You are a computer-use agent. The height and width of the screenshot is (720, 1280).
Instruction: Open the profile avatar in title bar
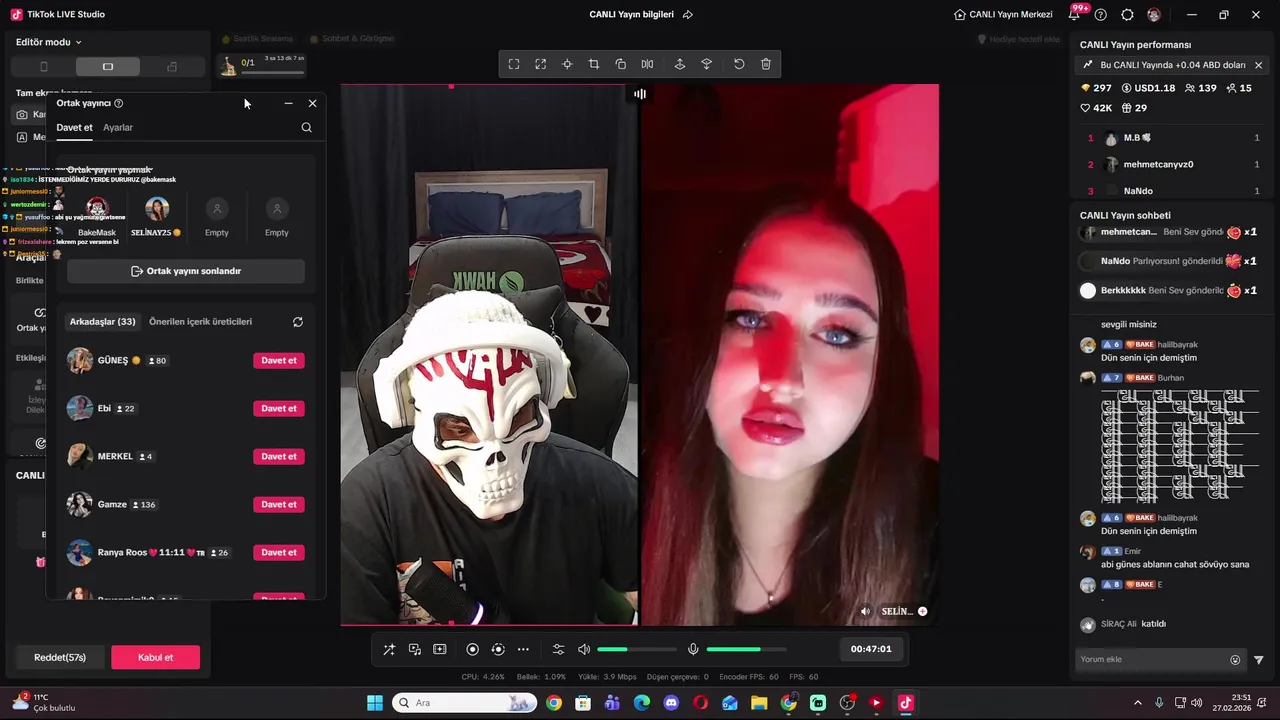[x=1154, y=15]
